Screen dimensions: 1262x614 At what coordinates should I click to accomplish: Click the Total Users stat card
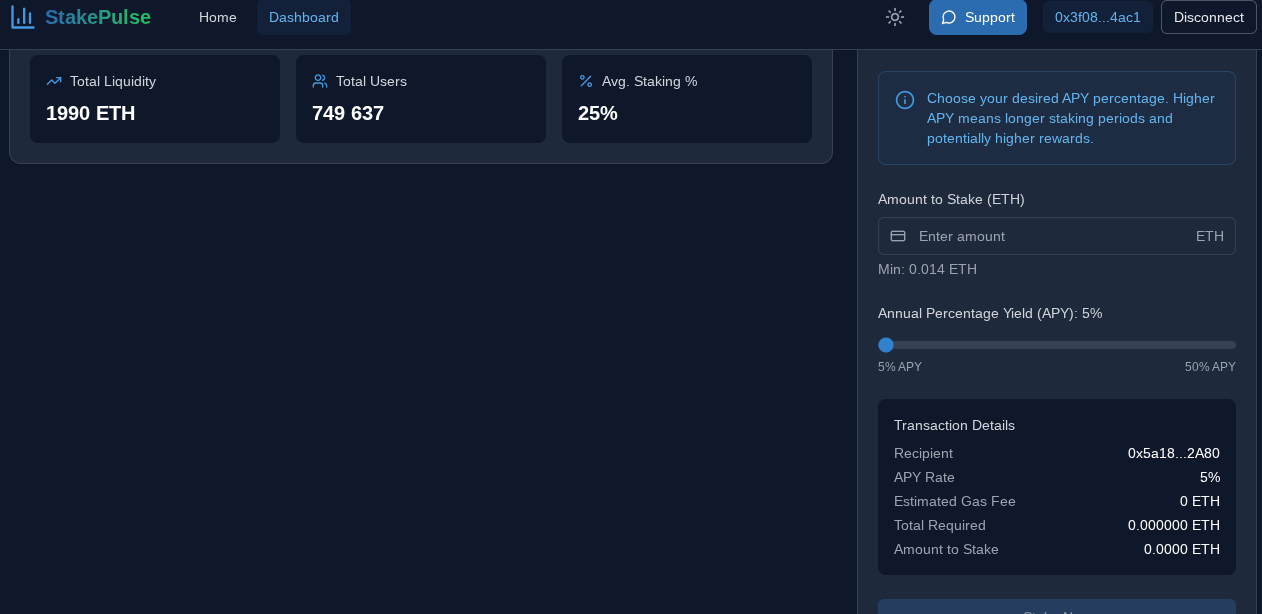[421, 99]
